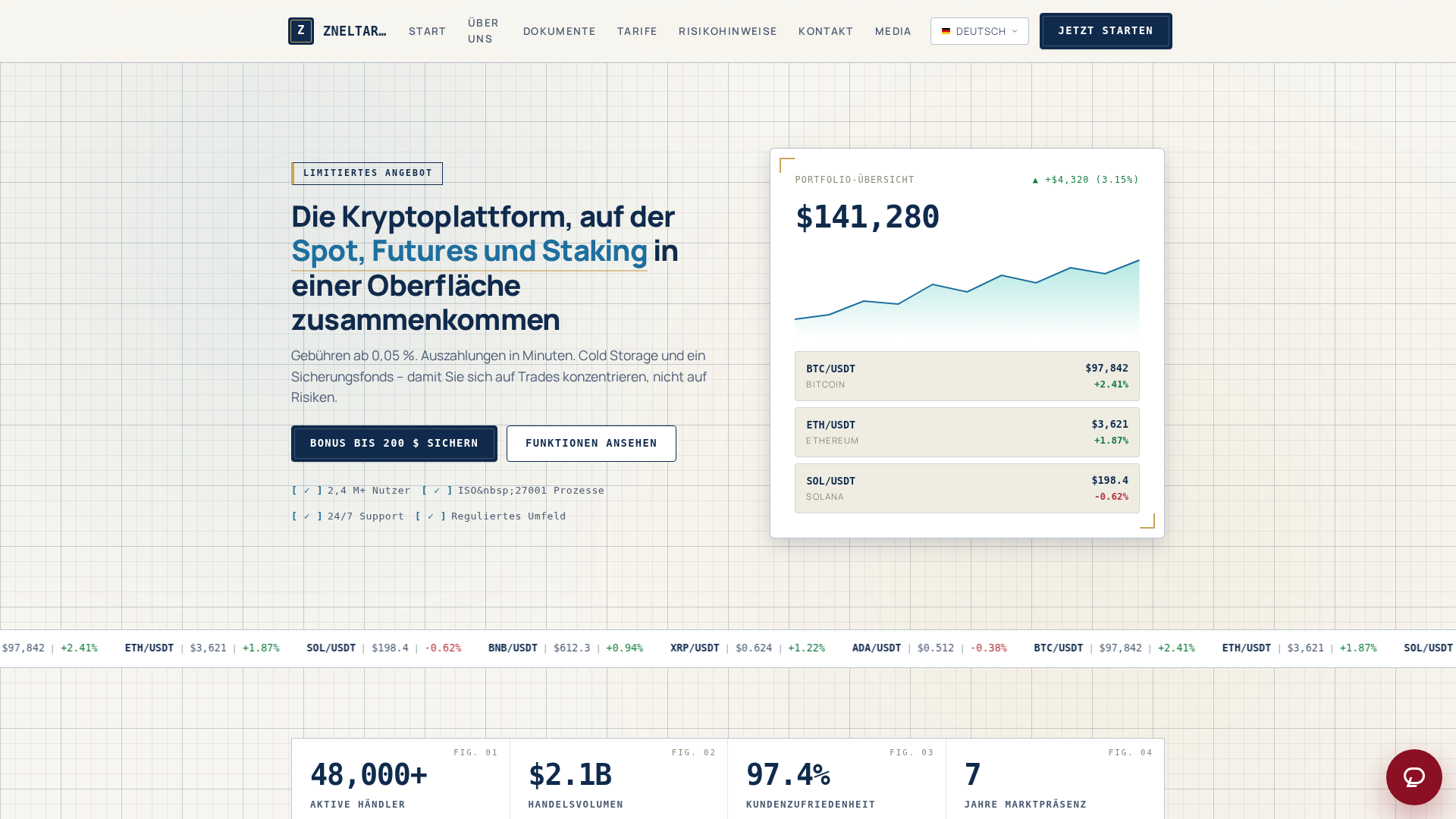The image size is (1456, 819).
Task: Click the 7 Jahre Marktpräsenz stat
Action: tap(1055, 779)
